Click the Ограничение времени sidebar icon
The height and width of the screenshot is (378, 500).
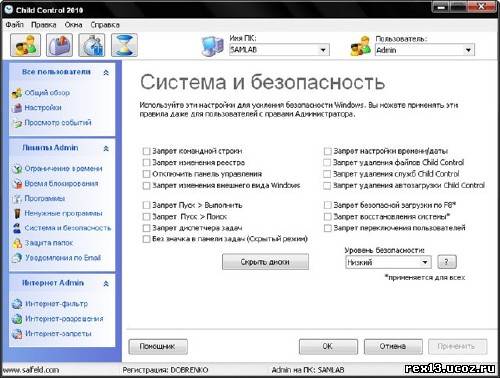click(x=17, y=169)
